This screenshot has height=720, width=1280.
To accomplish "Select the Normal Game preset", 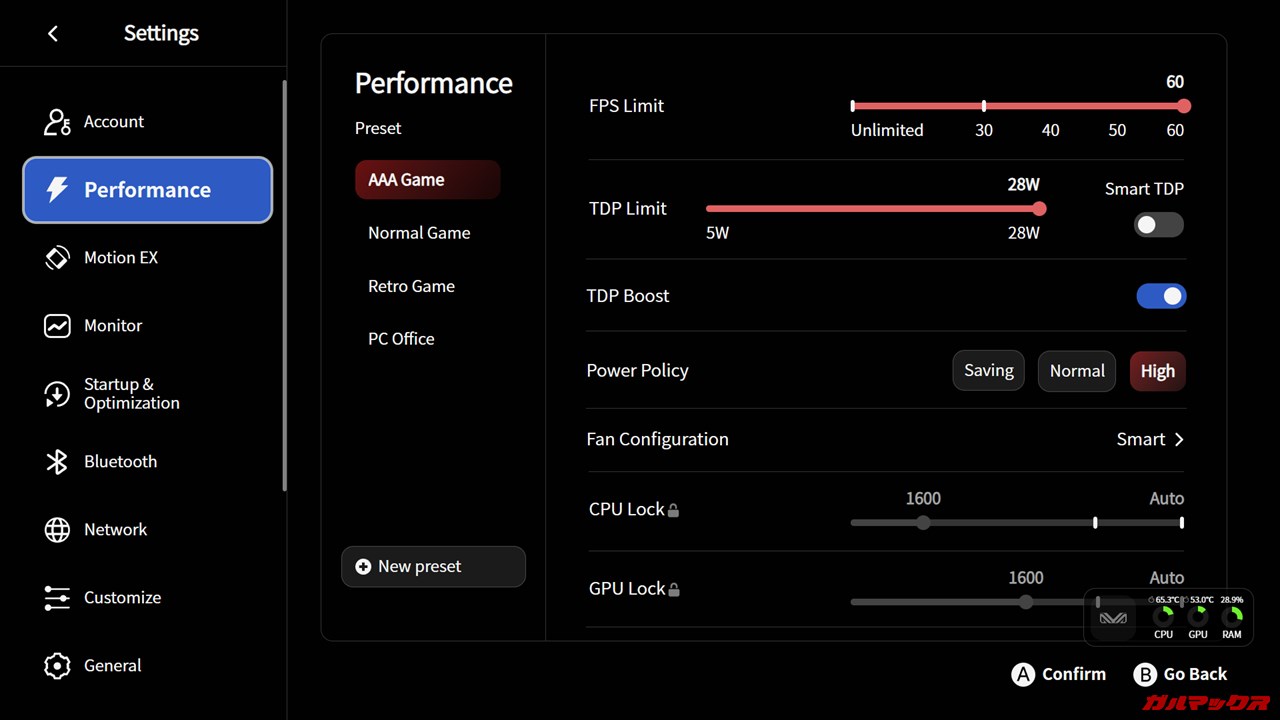I will click(x=419, y=233).
